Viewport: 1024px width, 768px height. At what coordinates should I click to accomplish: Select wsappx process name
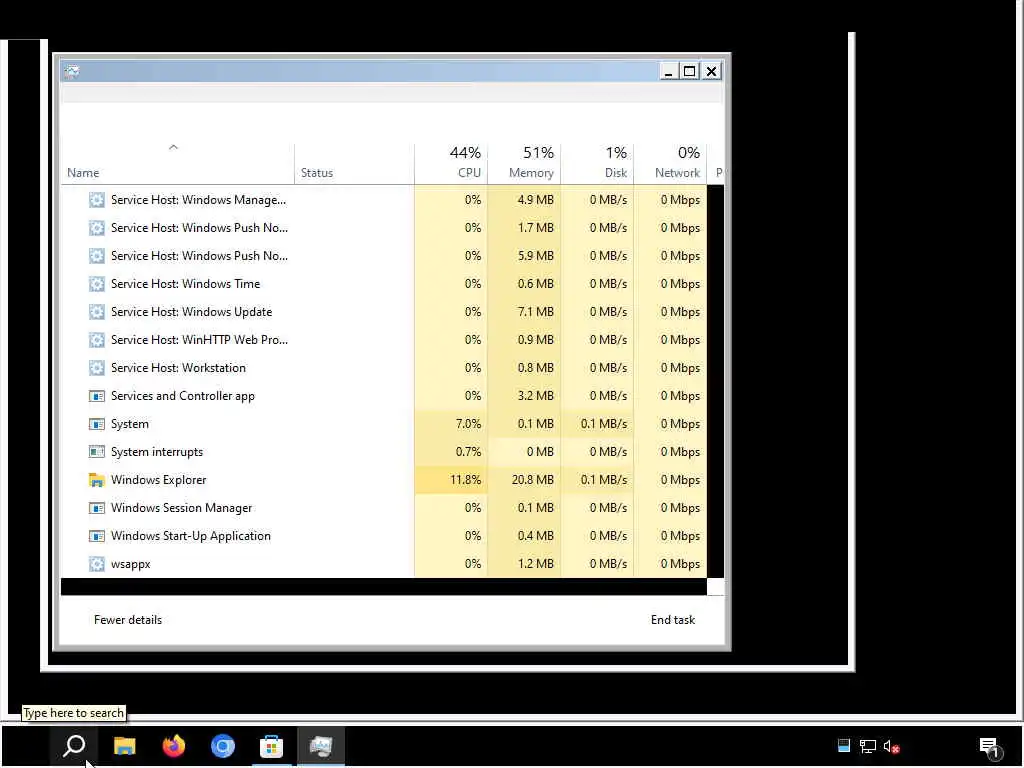pyautogui.click(x=131, y=564)
